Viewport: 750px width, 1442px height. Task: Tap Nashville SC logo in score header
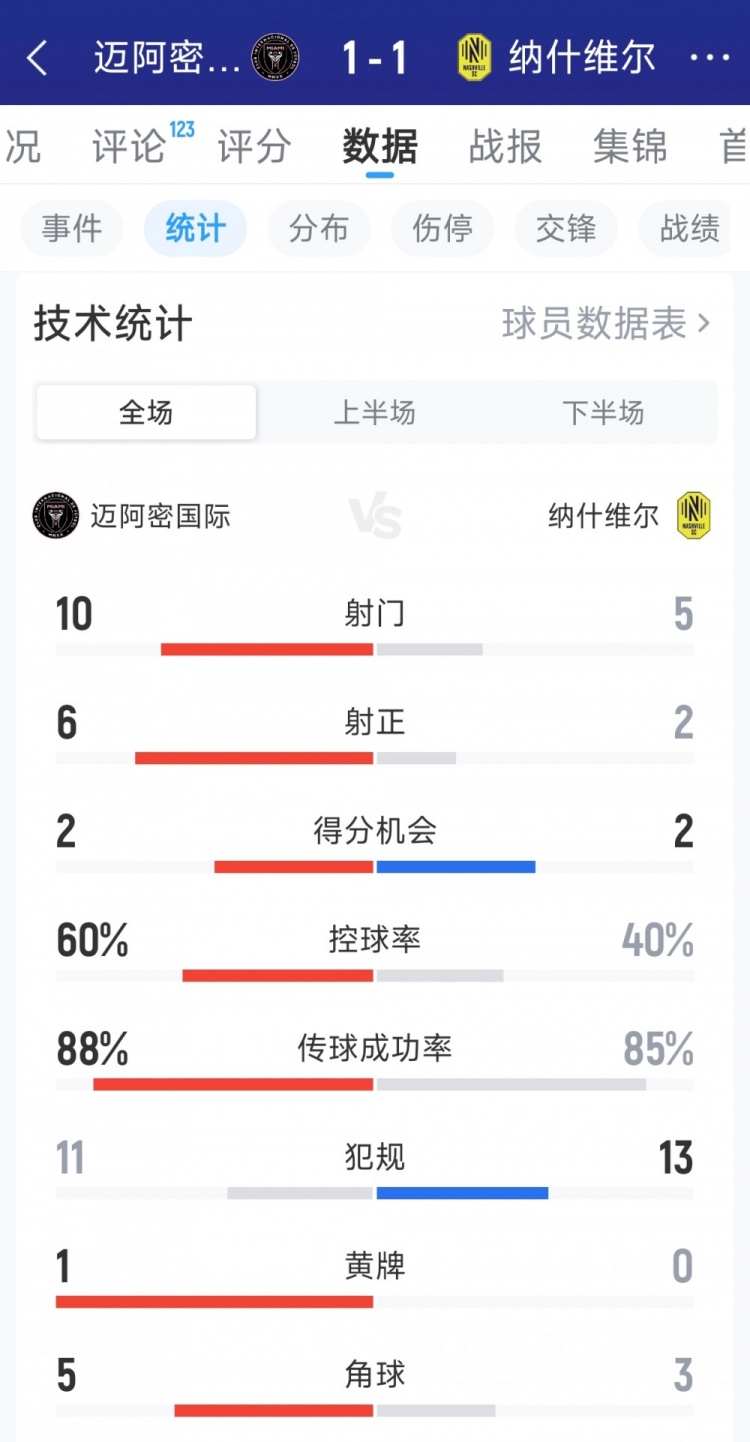coord(474,58)
